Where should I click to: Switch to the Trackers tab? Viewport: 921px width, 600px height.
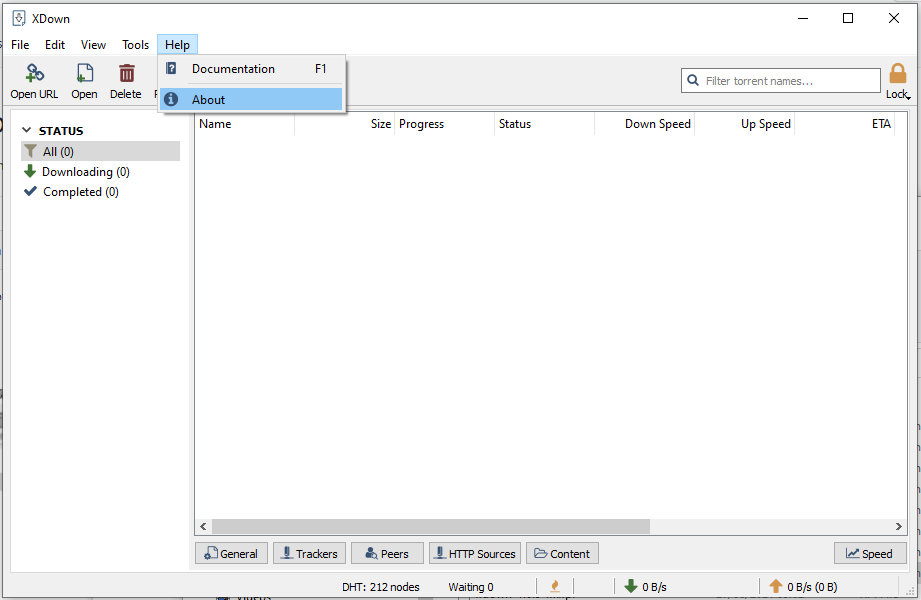tap(309, 553)
